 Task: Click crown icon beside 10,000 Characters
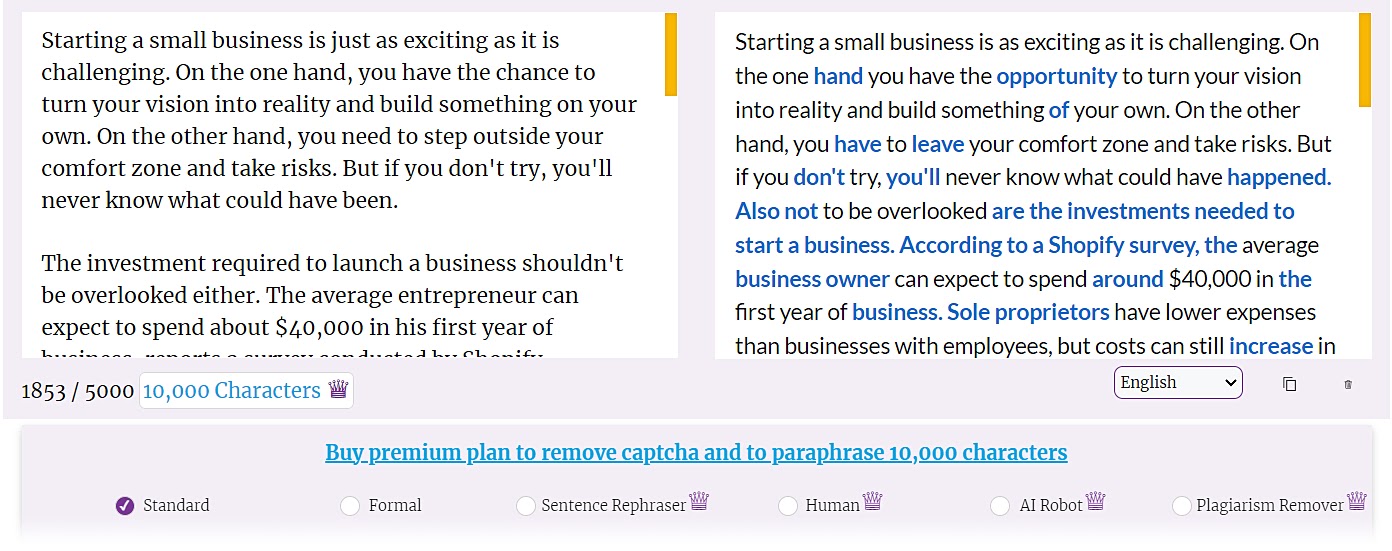(338, 390)
